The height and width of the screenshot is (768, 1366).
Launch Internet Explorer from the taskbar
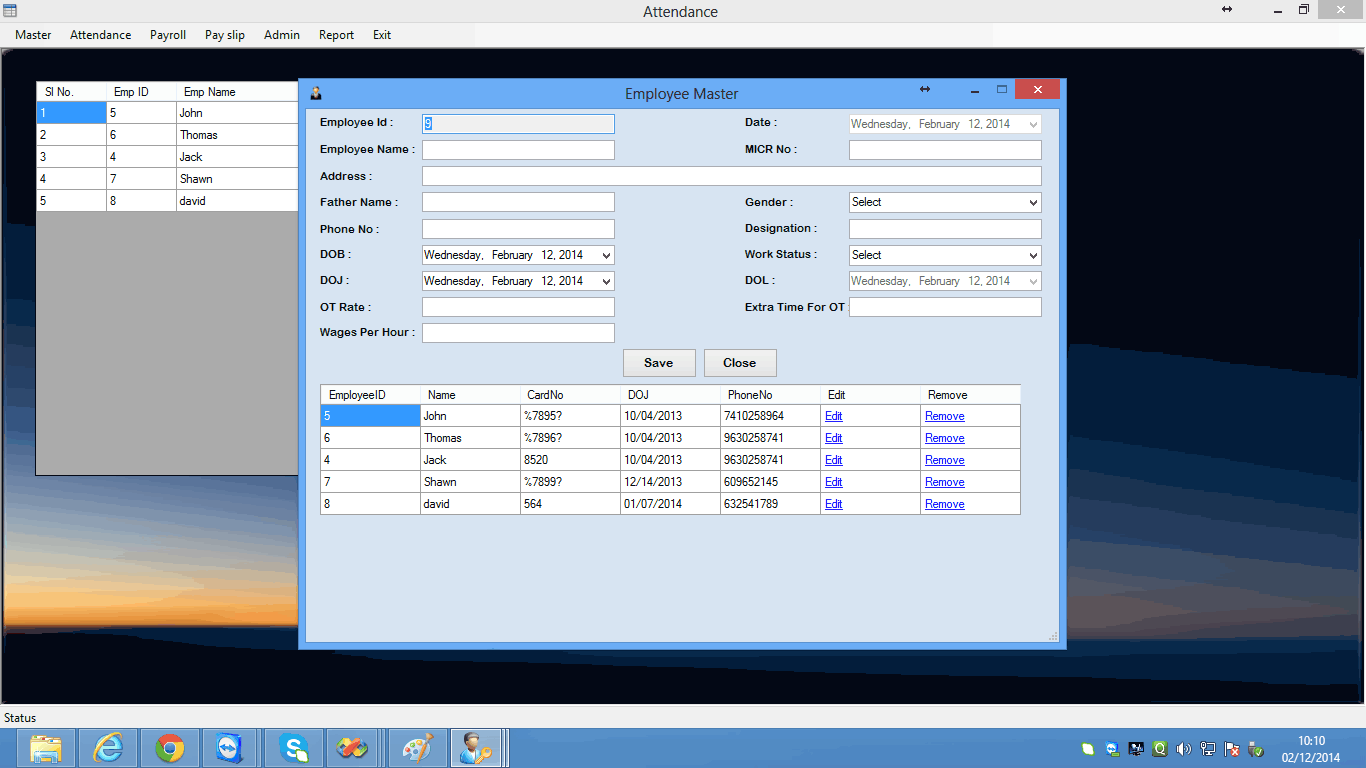(x=108, y=748)
